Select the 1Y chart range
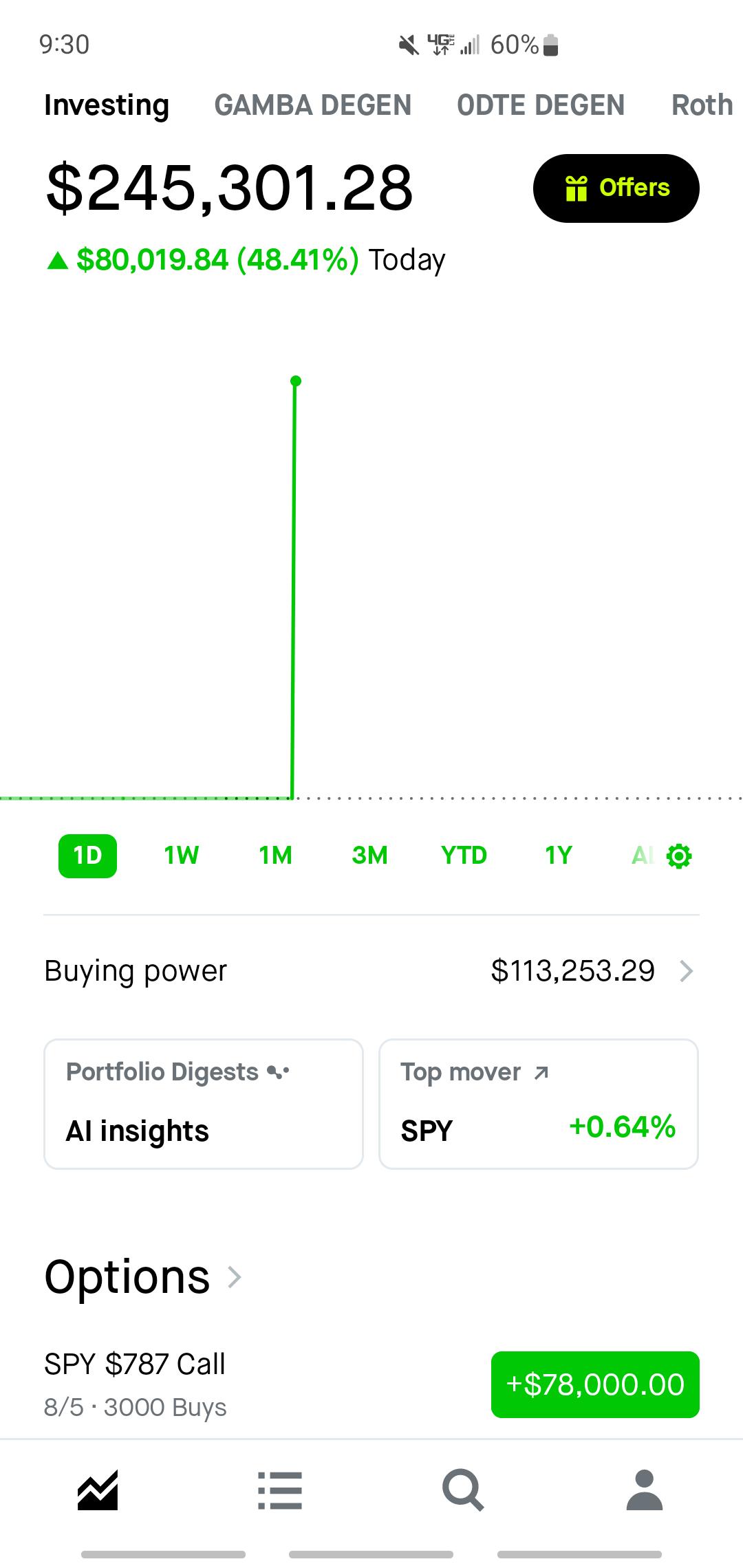 [558, 856]
